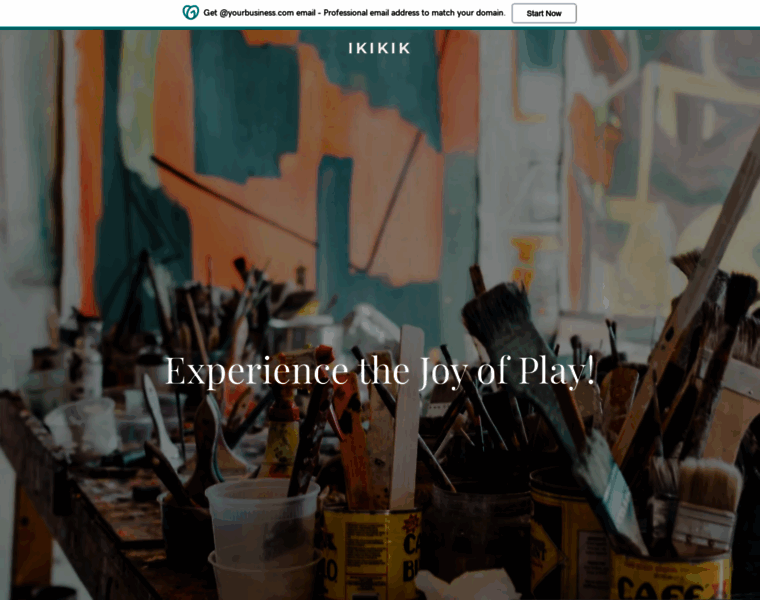The height and width of the screenshot is (600, 760).
Task: Click the word Play! in the headline
Action: [x=557, y=371]
